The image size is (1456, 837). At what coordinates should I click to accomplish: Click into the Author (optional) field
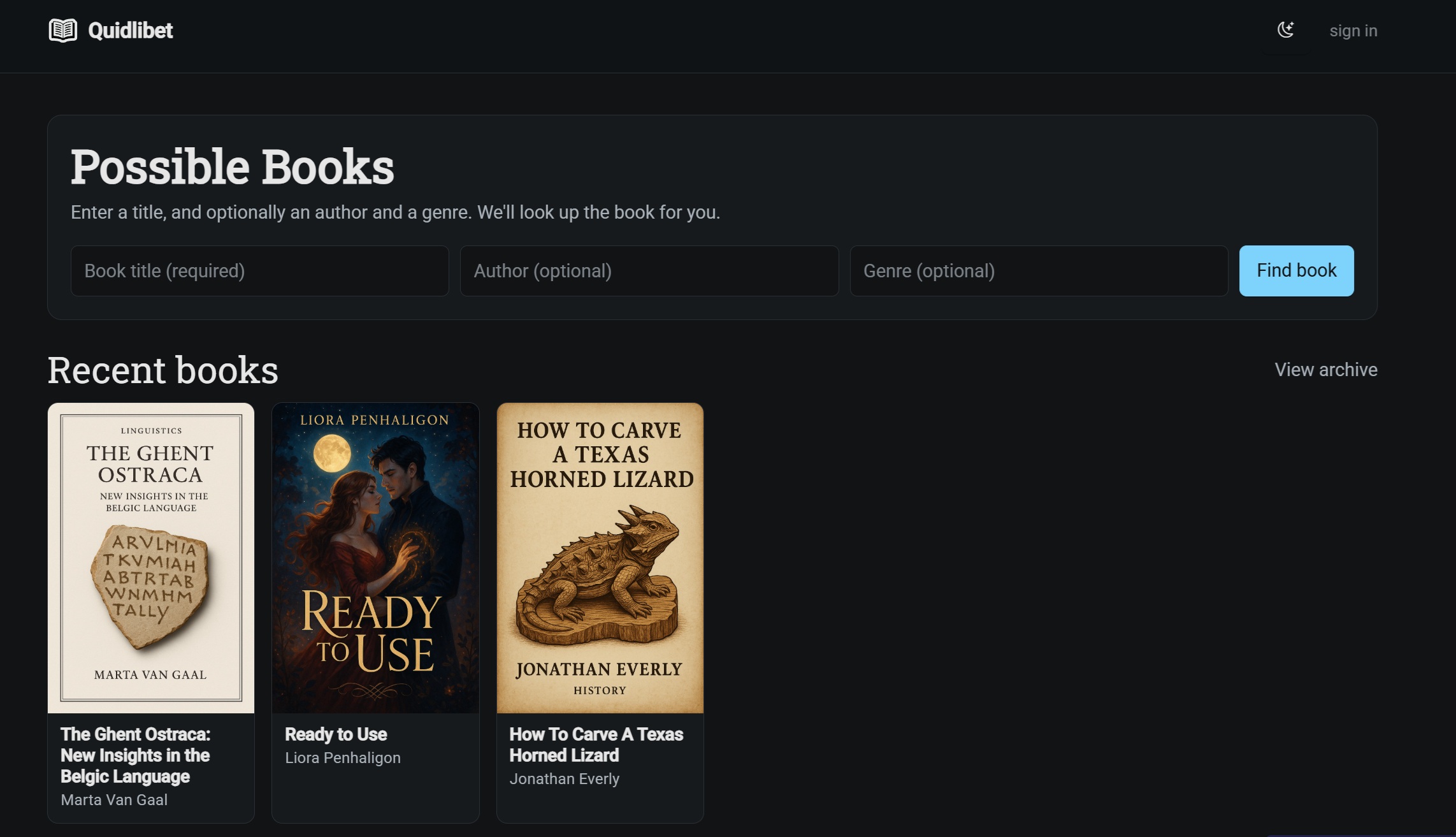coord(649,271)
